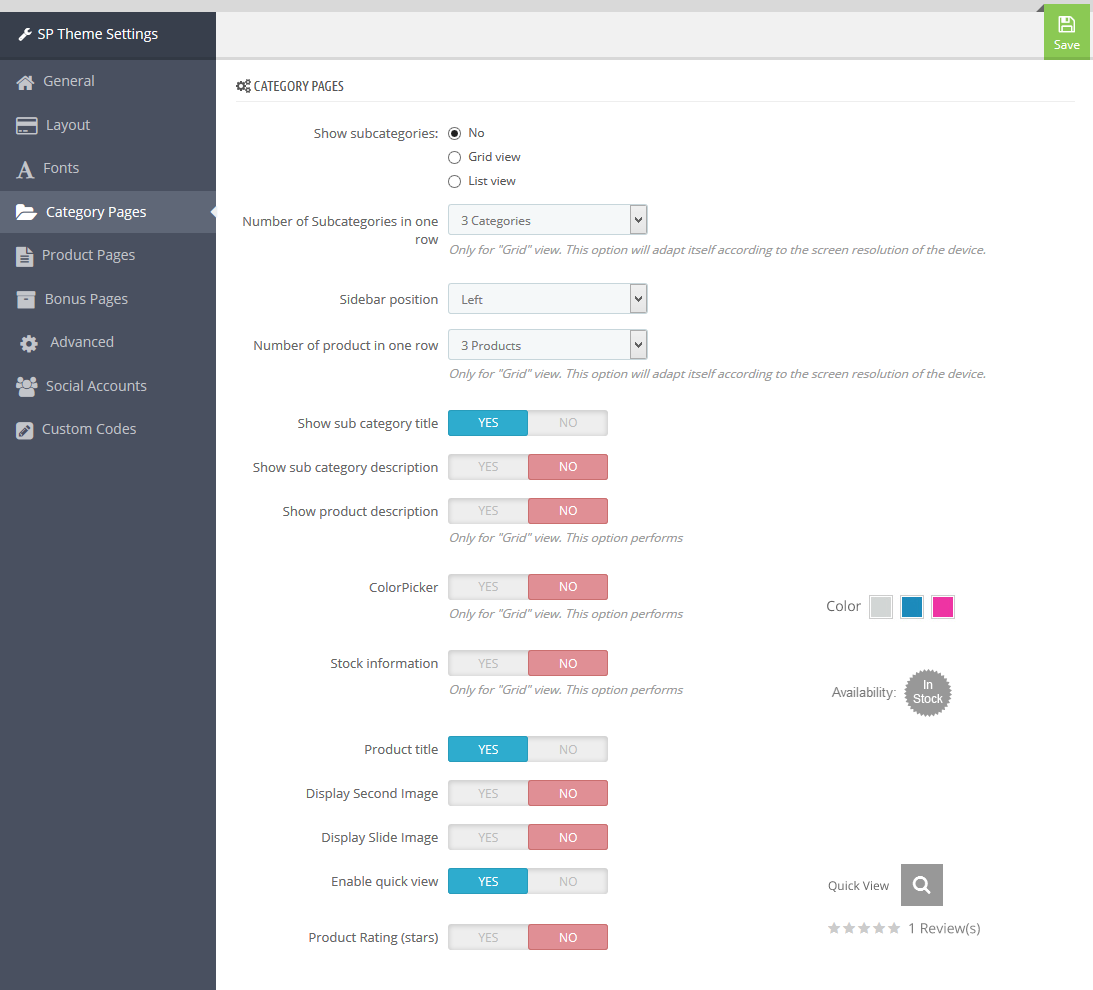Set Show sub category description to YES
The height and width of the screenshot is (990, 1093).
pyautogui.click(x=488, y=466)
